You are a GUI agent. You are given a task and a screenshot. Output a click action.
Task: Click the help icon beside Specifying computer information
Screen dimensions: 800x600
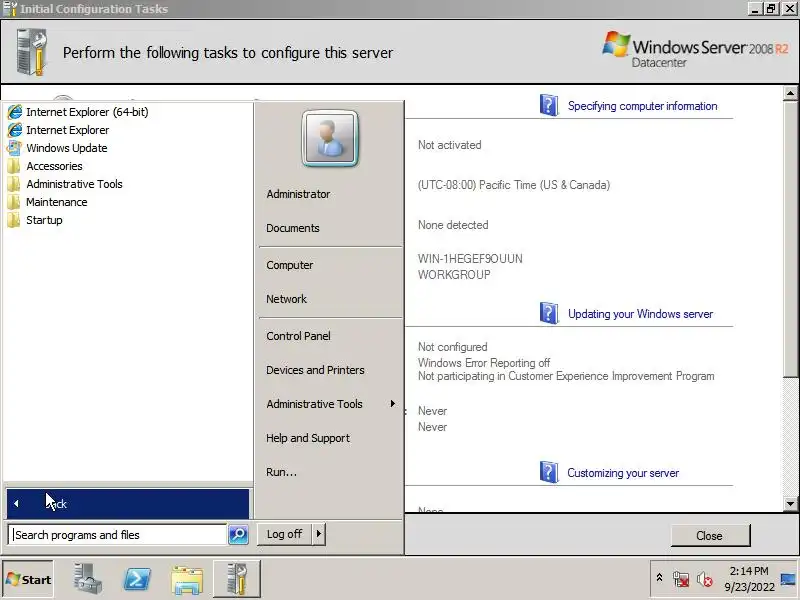549,105
